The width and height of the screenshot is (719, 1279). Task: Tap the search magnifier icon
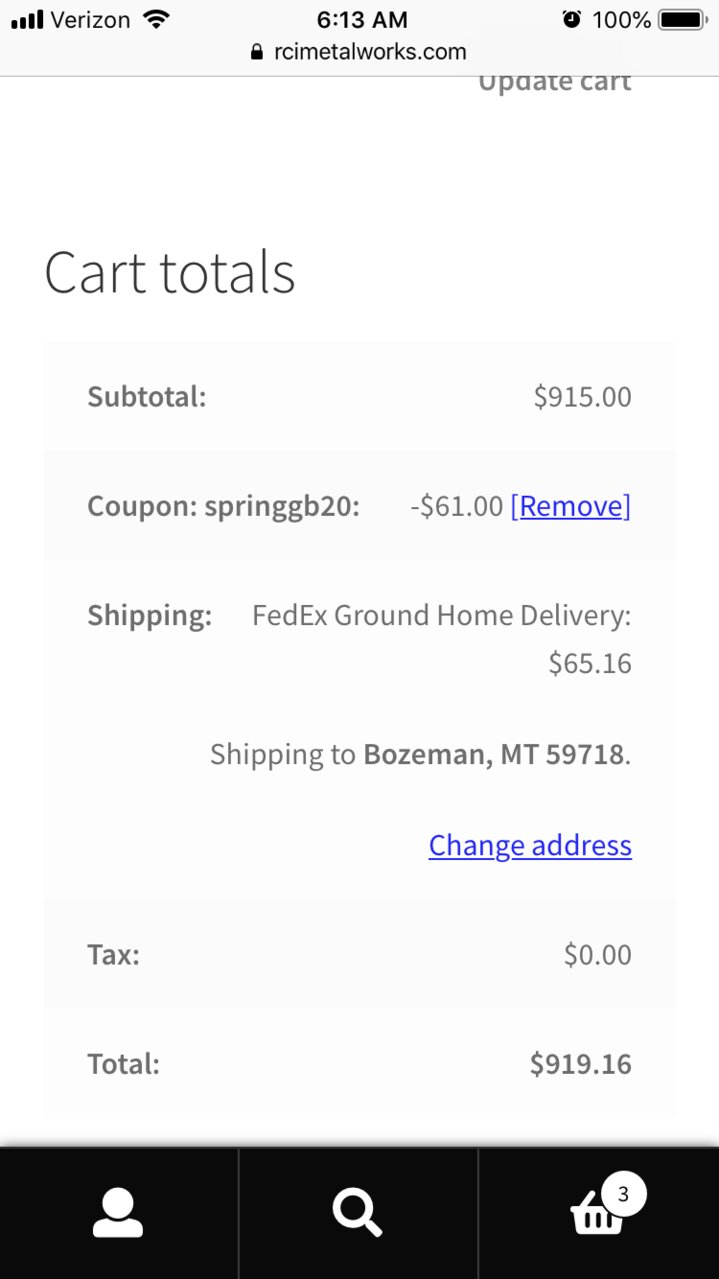point(358,1213)
